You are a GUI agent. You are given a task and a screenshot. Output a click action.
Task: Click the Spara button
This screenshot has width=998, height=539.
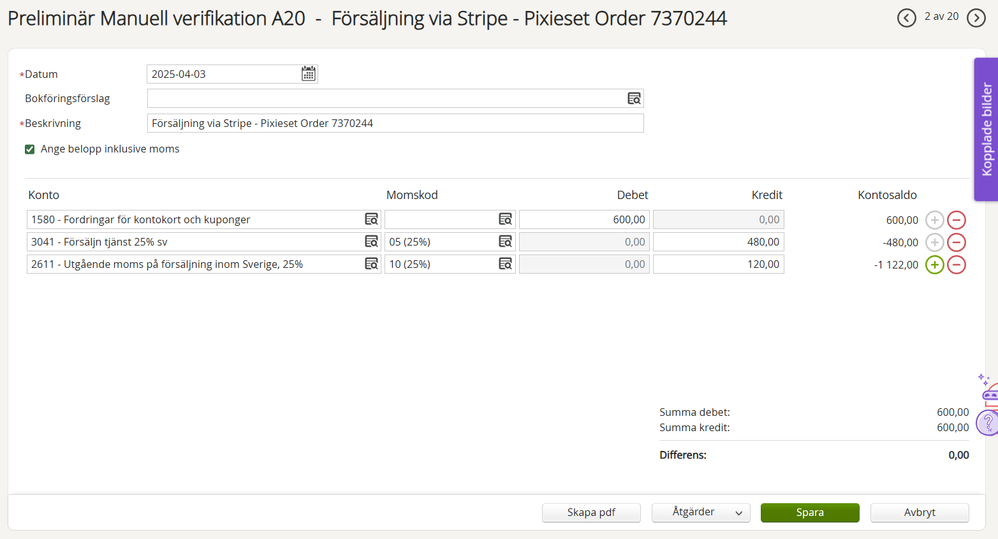click(x=810, y=512)
